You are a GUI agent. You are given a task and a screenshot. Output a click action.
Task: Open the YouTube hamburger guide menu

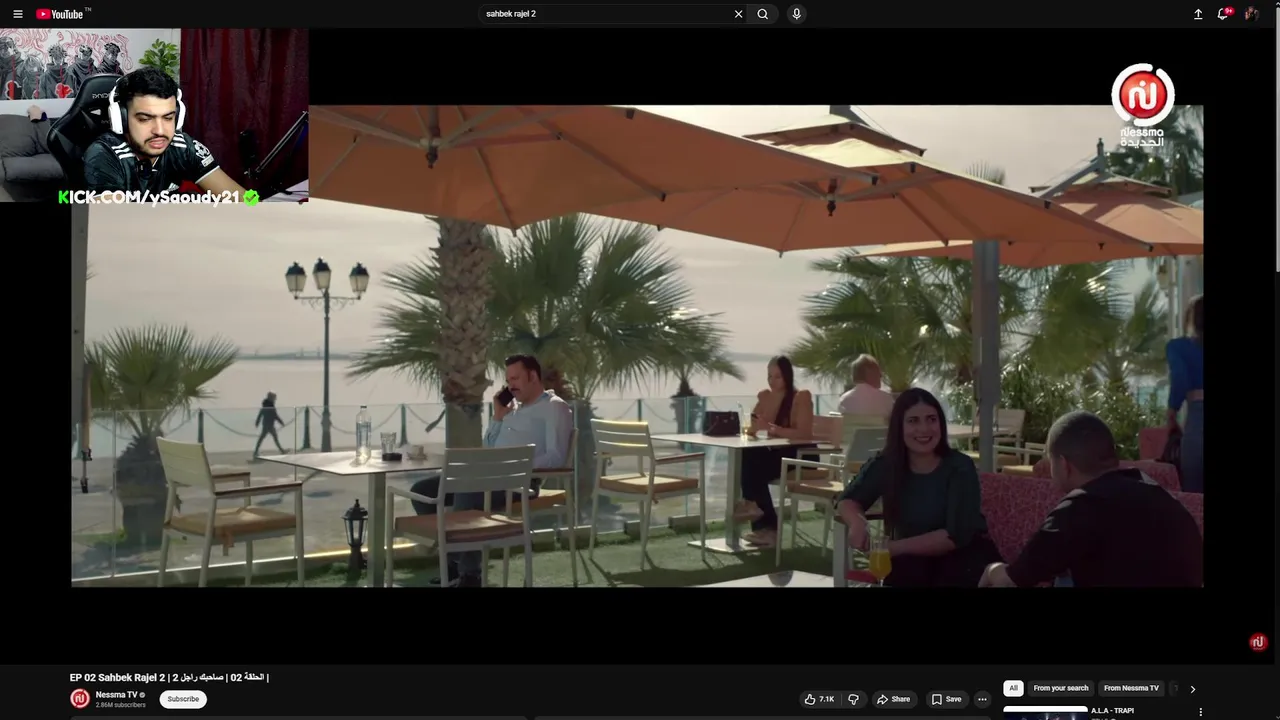tap(17, 14)
